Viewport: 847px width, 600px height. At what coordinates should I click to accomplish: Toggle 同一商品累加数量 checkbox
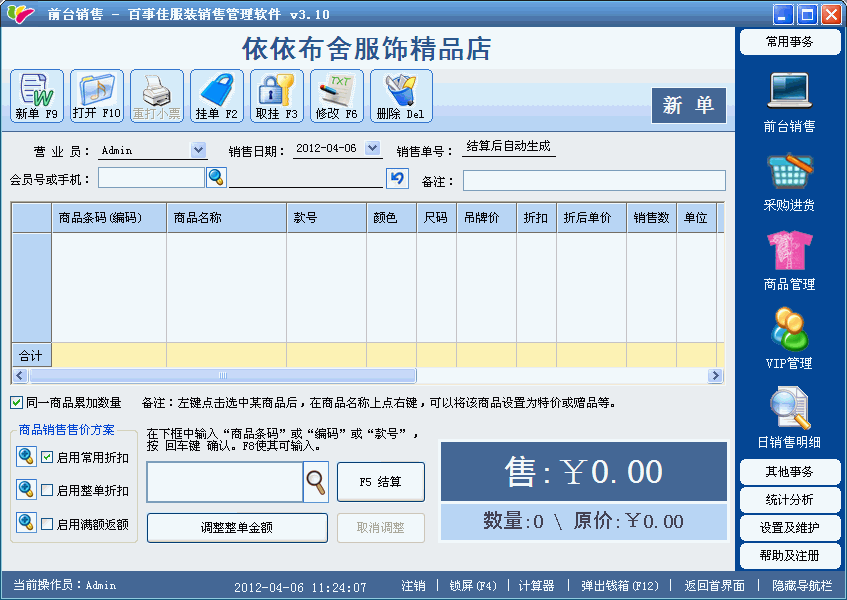pos(16,402)
